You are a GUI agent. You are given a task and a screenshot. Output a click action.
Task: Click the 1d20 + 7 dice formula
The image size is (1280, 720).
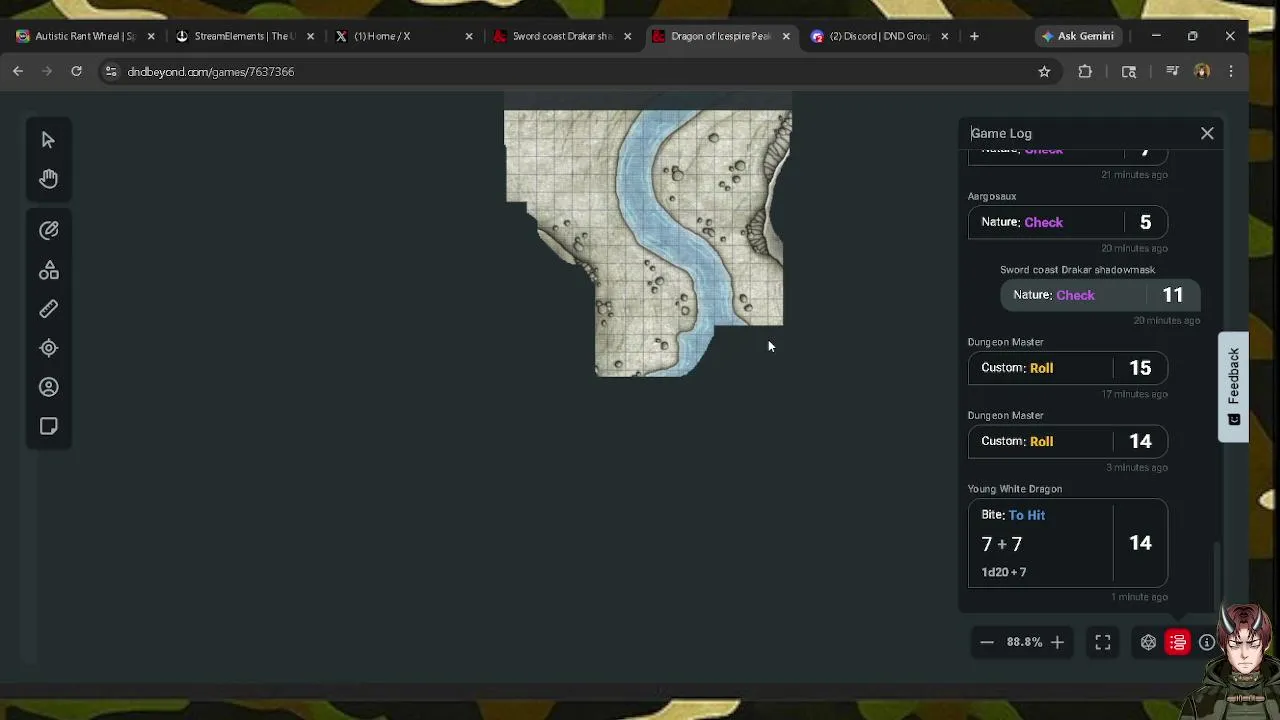pos(1004,572)
